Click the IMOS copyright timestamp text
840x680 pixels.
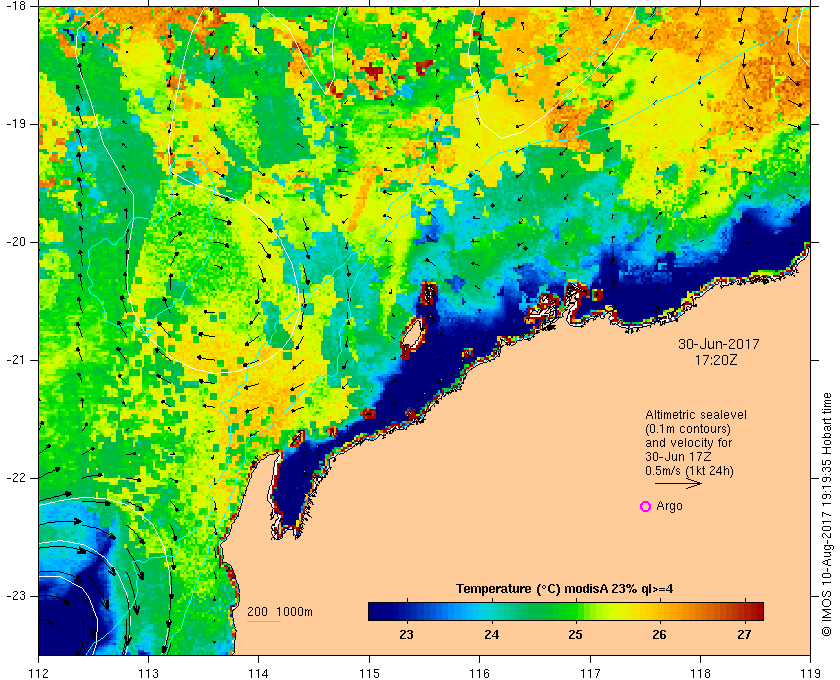(827, 514)
